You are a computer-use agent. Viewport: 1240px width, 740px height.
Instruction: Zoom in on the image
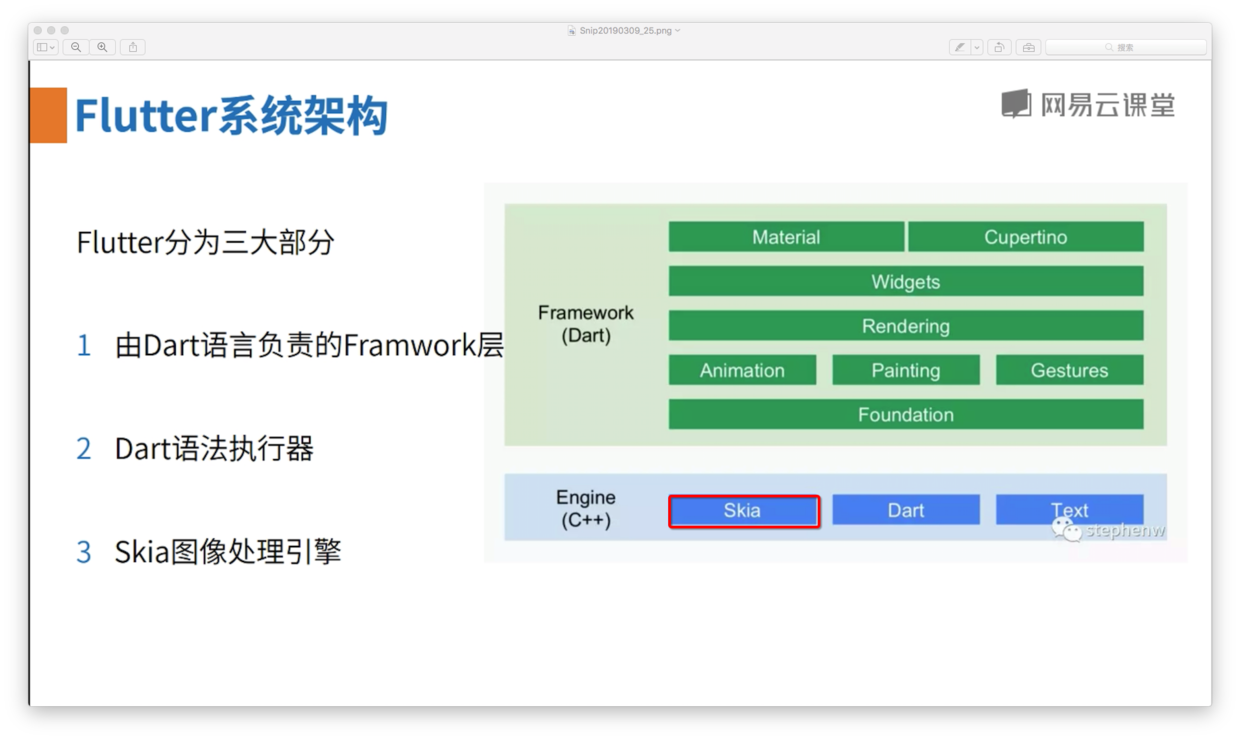pos(103,47)
